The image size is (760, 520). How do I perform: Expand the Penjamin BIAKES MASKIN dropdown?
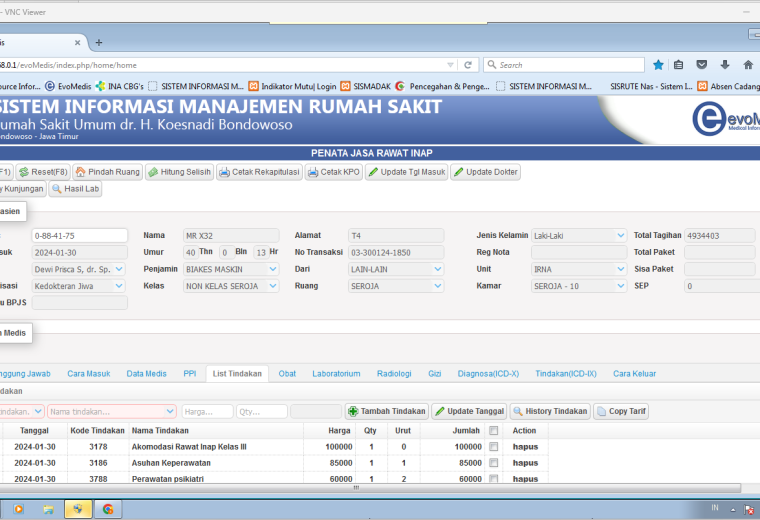tap(273, 269)
